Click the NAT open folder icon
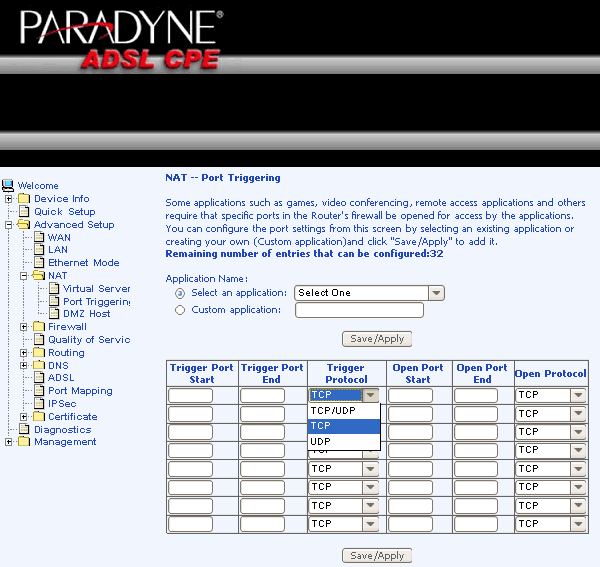 pos(38,275)
